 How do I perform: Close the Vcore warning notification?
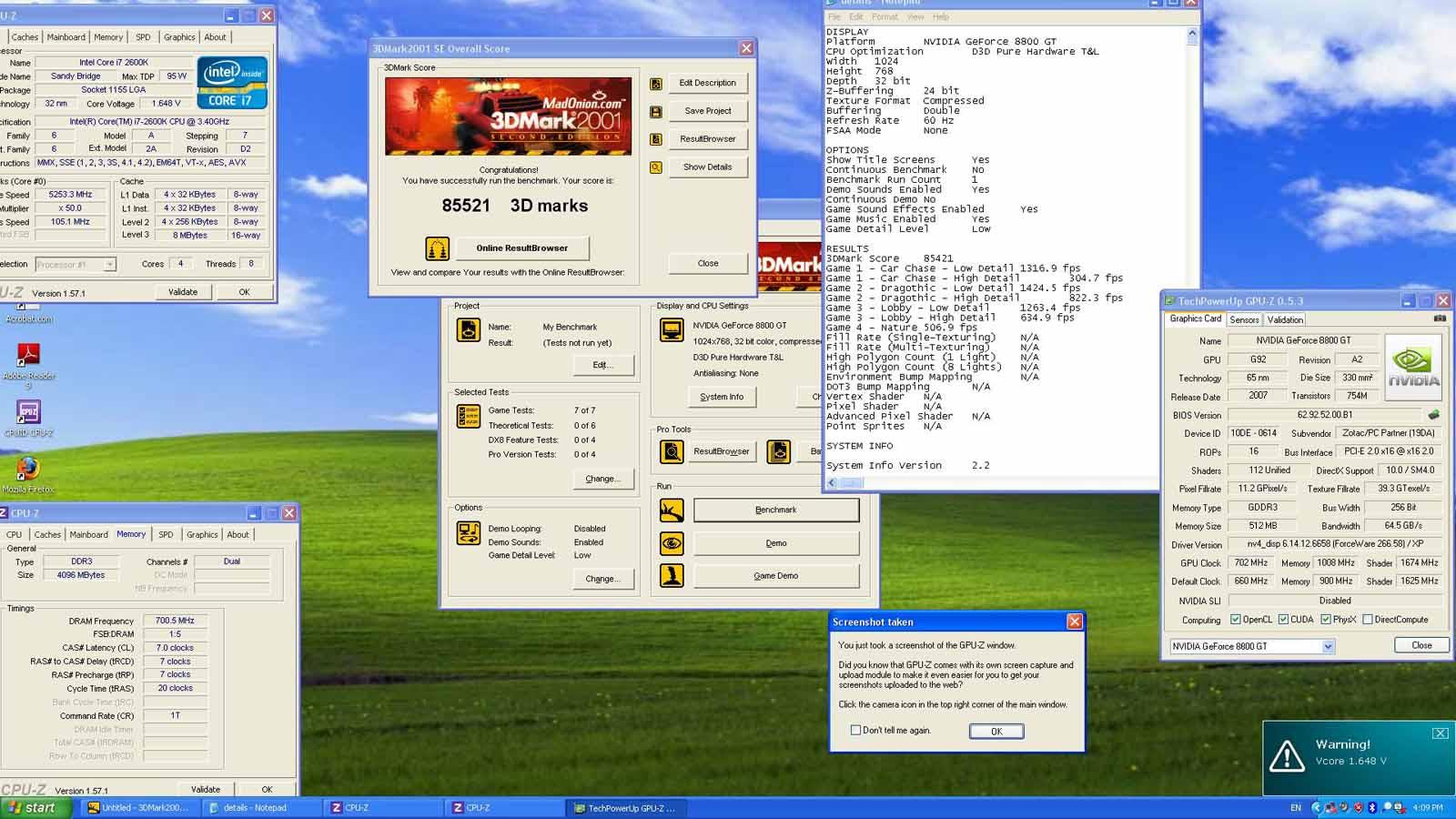click(1441, 733)
